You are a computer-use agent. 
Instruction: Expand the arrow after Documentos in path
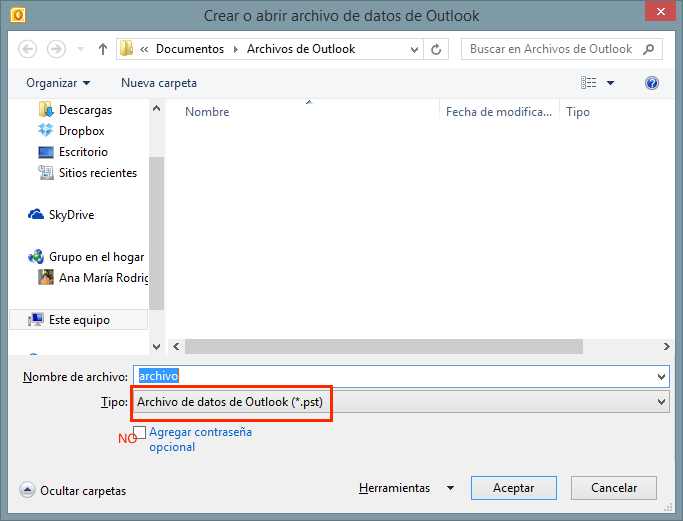tap(236, 49)
